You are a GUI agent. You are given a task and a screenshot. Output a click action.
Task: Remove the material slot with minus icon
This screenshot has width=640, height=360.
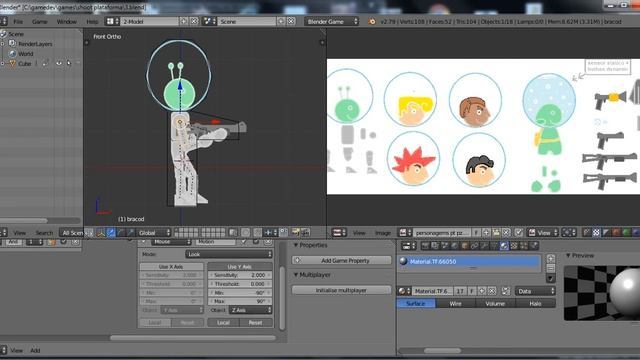coord(551,268)
